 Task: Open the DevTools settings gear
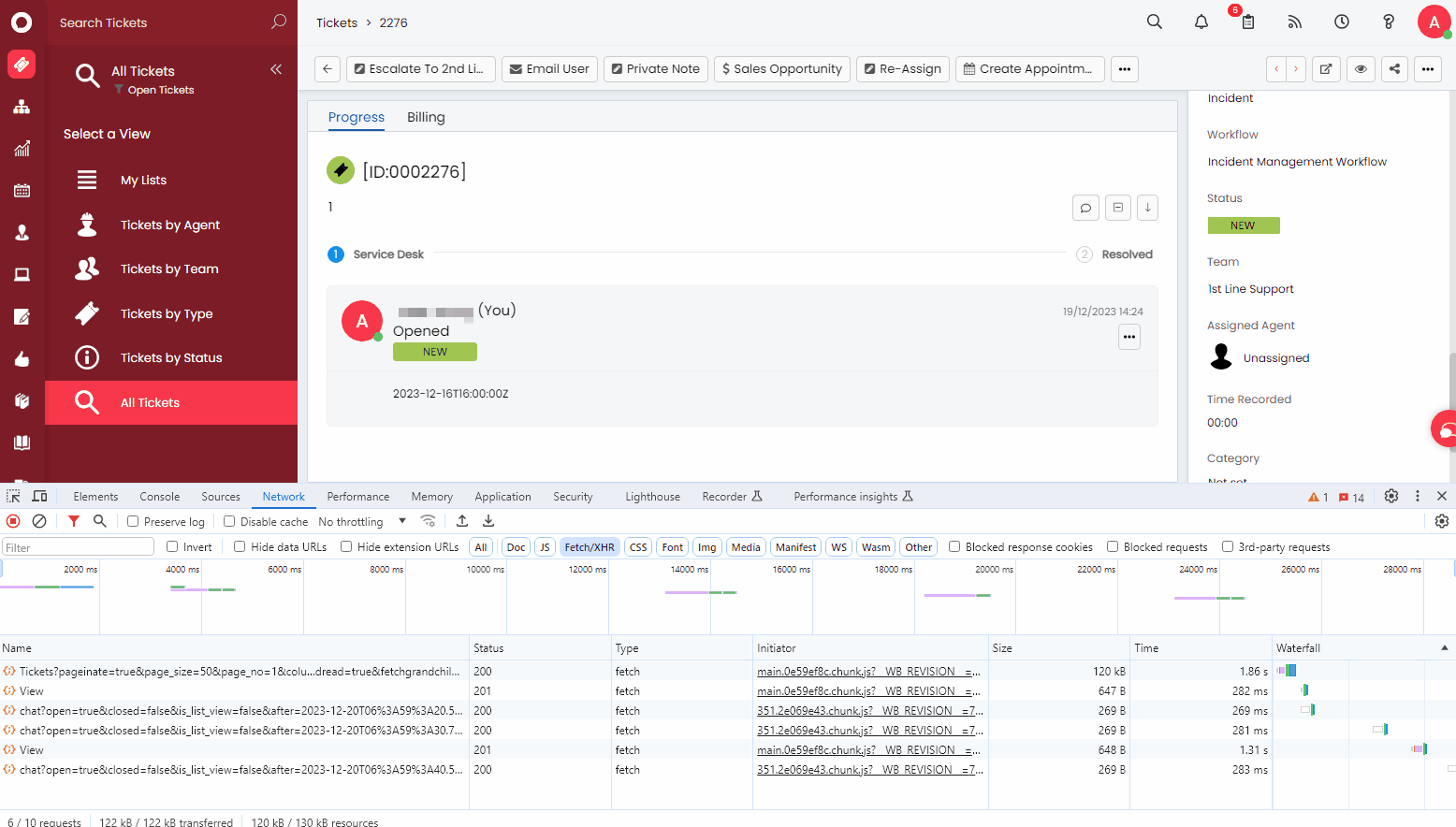[1391, 497]
